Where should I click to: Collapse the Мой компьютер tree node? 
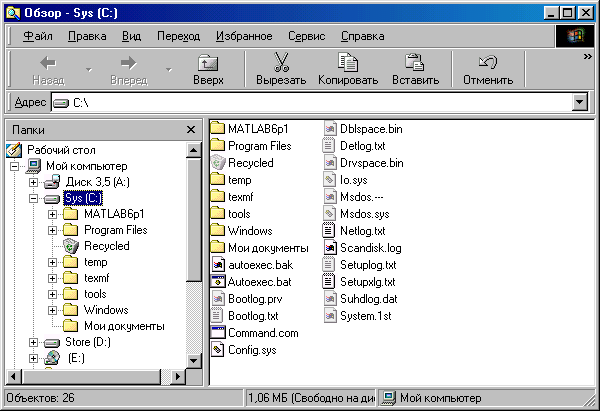click(15, 166)
